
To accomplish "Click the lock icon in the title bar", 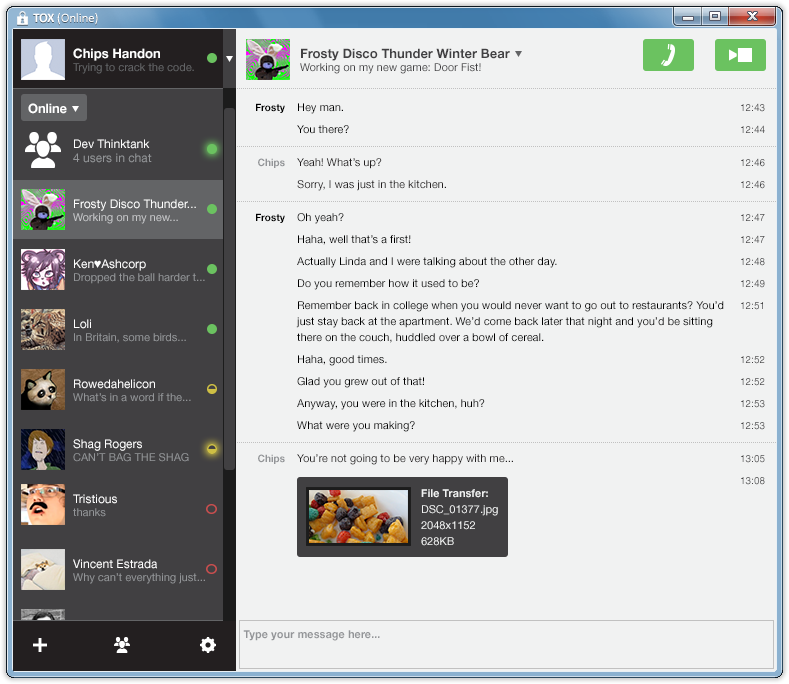I will [22, 18].
